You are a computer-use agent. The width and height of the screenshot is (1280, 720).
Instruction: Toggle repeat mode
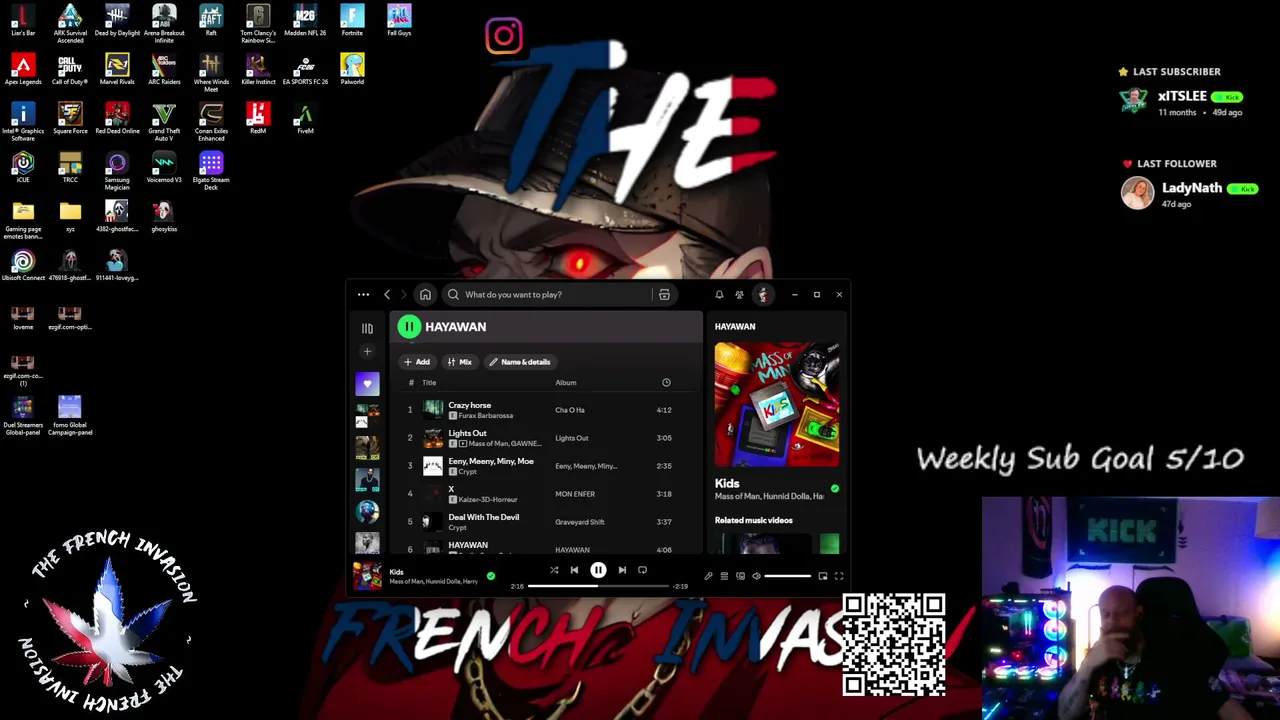point(642,570)
